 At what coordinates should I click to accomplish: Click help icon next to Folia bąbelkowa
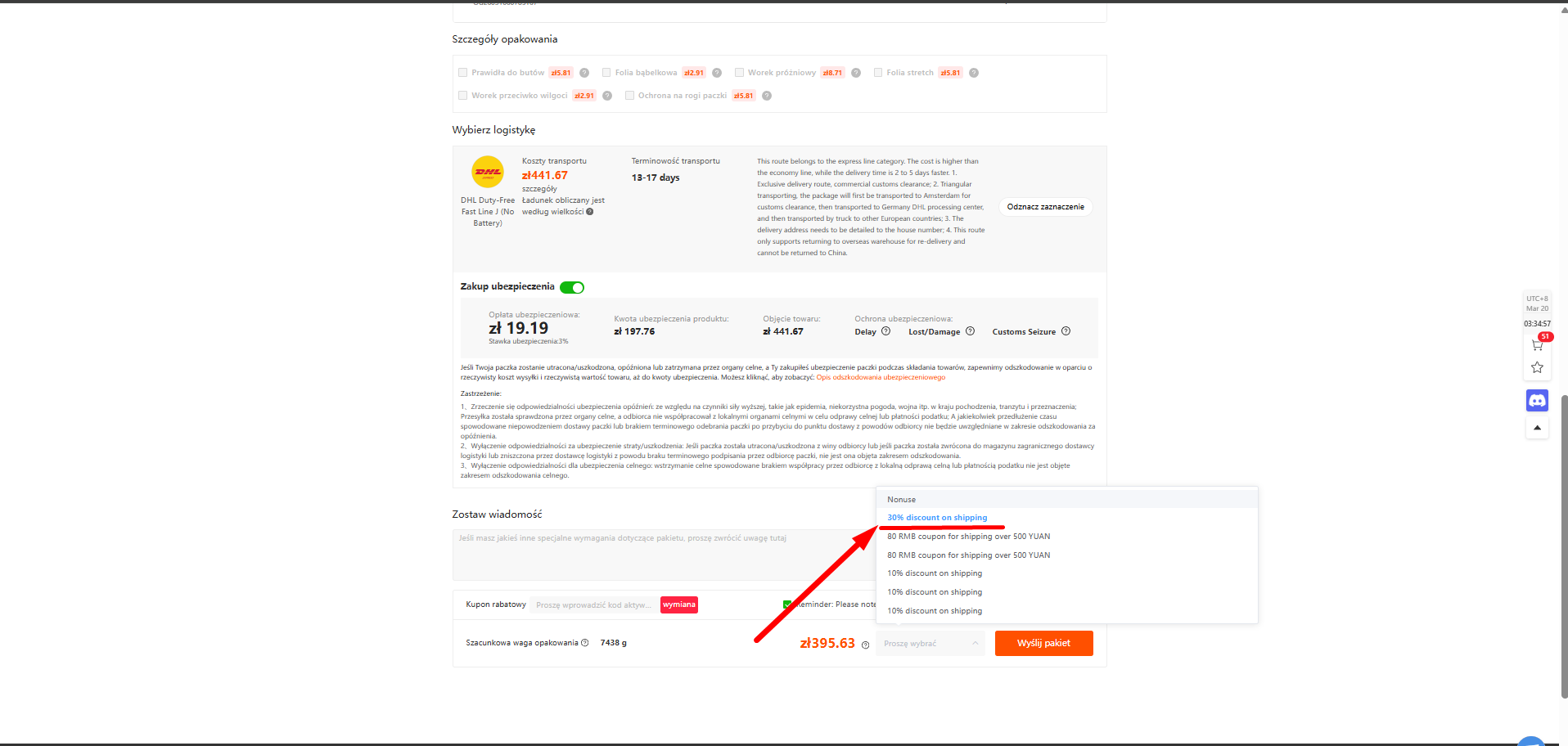click(x=717, y=73)
